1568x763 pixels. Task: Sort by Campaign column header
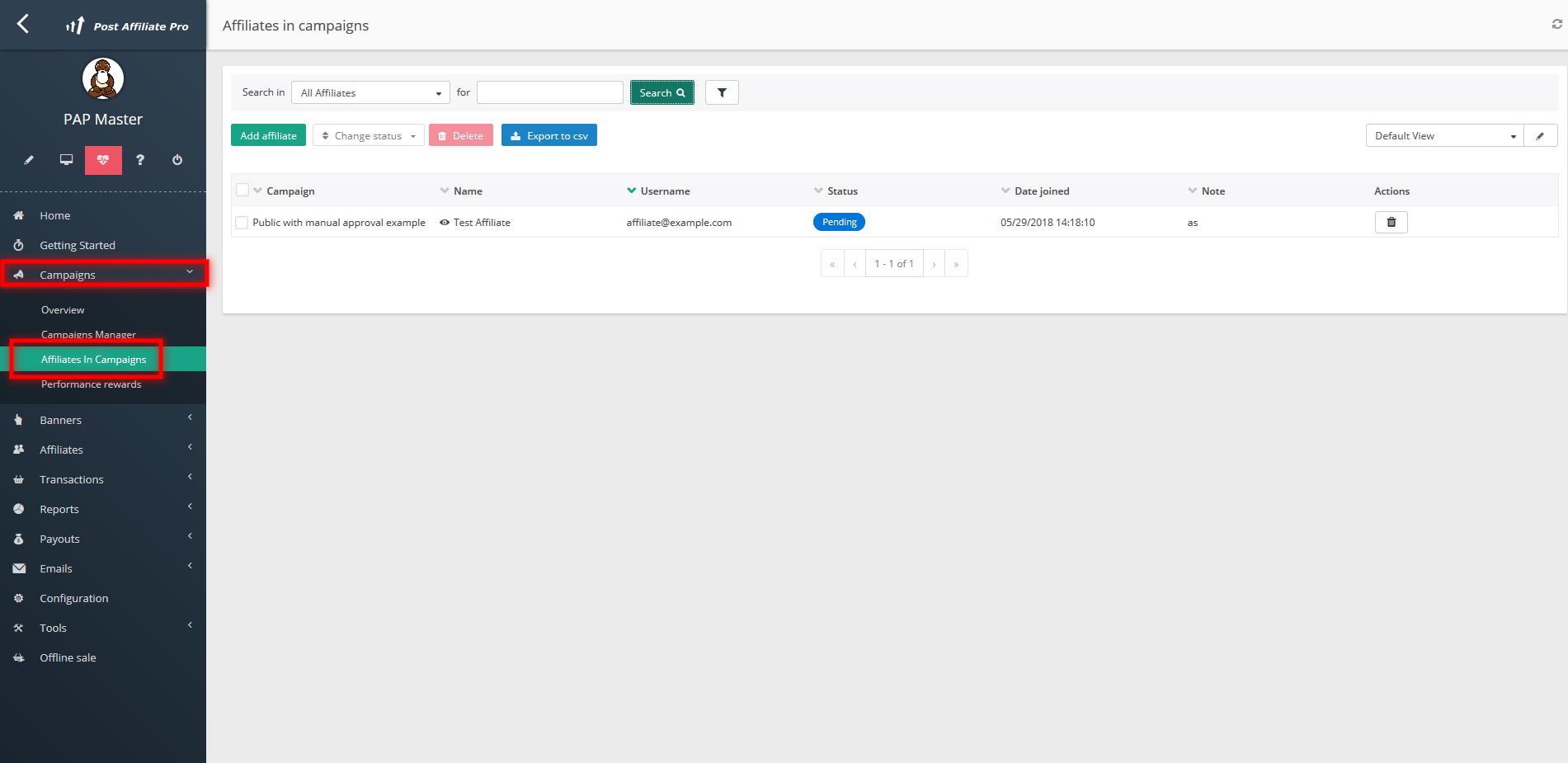pos(290,191)
